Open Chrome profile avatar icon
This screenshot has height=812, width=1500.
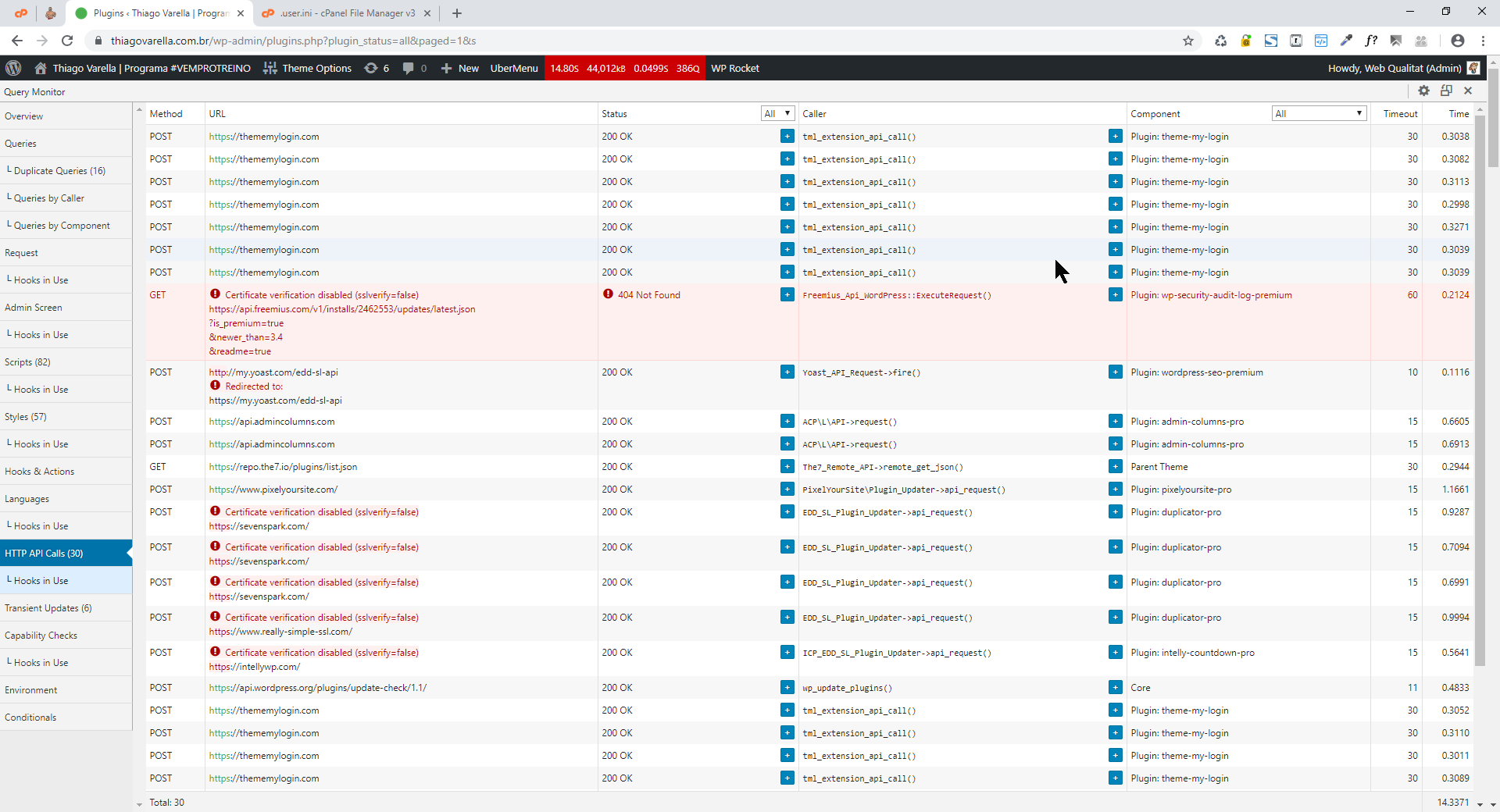[x=1457, y=41]
